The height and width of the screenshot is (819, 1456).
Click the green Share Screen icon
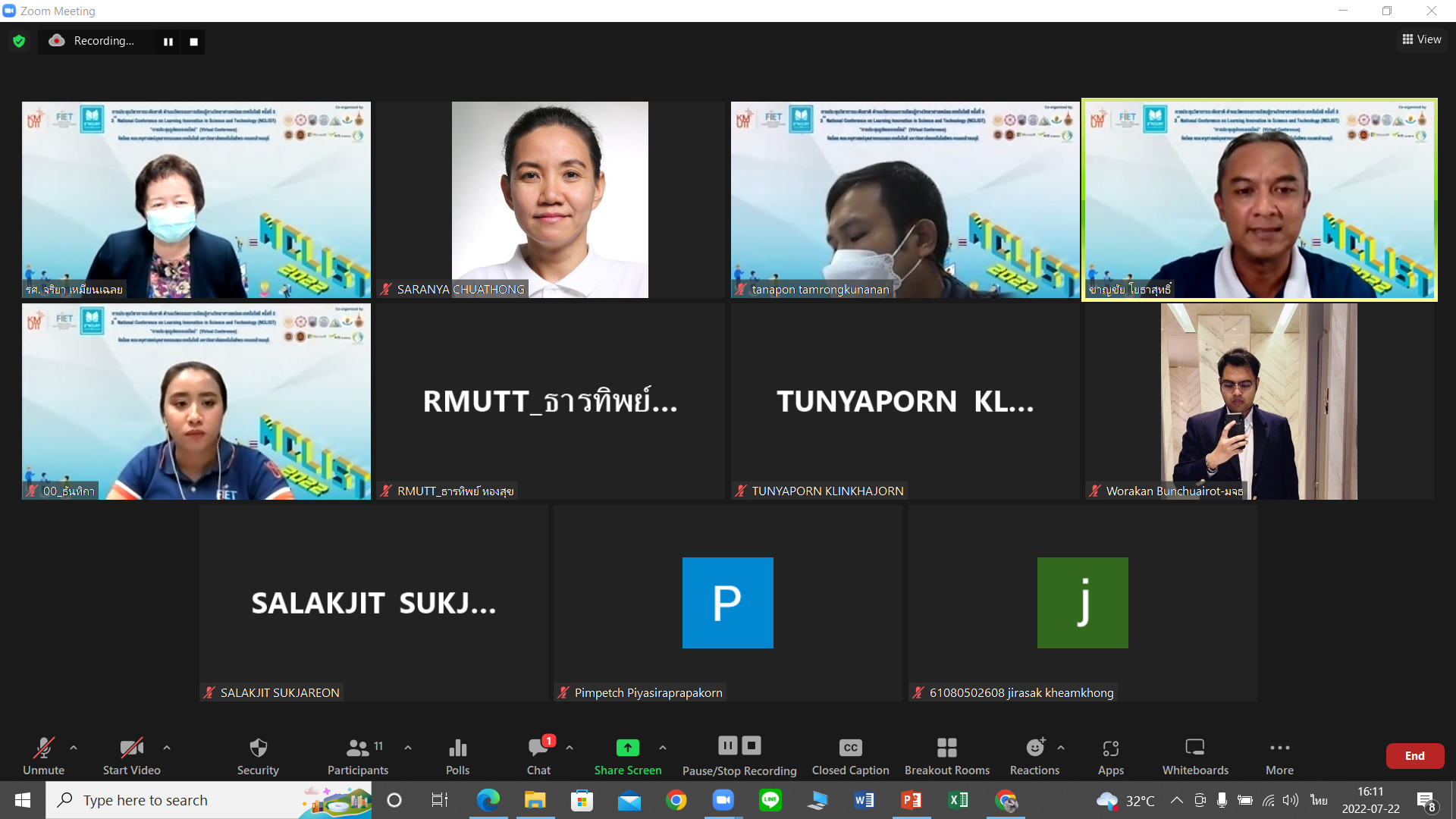(x=627, y=748)
